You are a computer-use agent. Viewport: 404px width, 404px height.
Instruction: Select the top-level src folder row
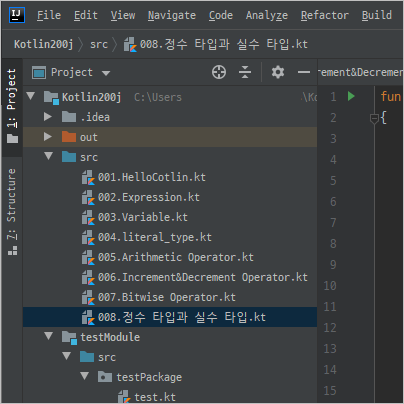pos(170,157)
